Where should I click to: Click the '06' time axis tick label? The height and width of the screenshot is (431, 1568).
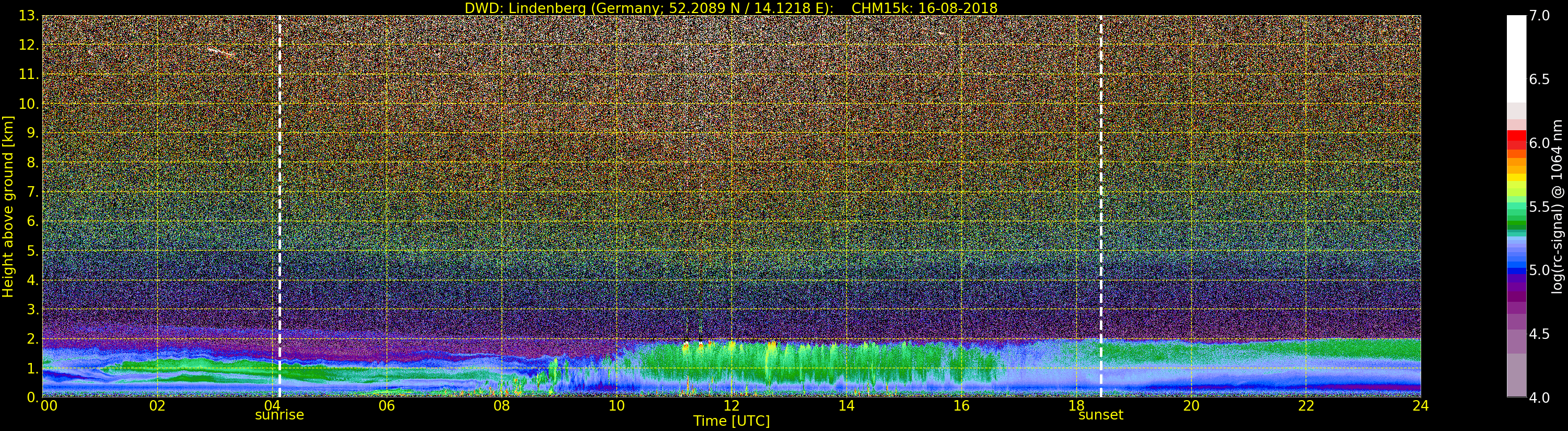387,406
